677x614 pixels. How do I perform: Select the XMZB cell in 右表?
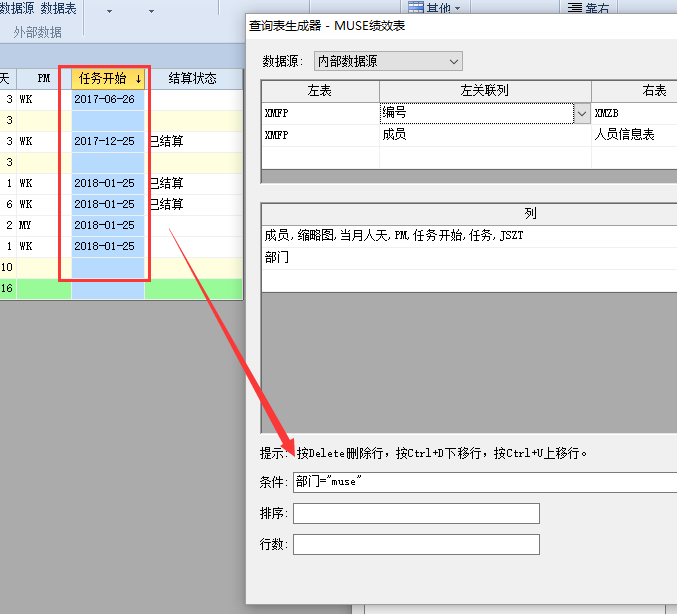click(x=634, y=113)
